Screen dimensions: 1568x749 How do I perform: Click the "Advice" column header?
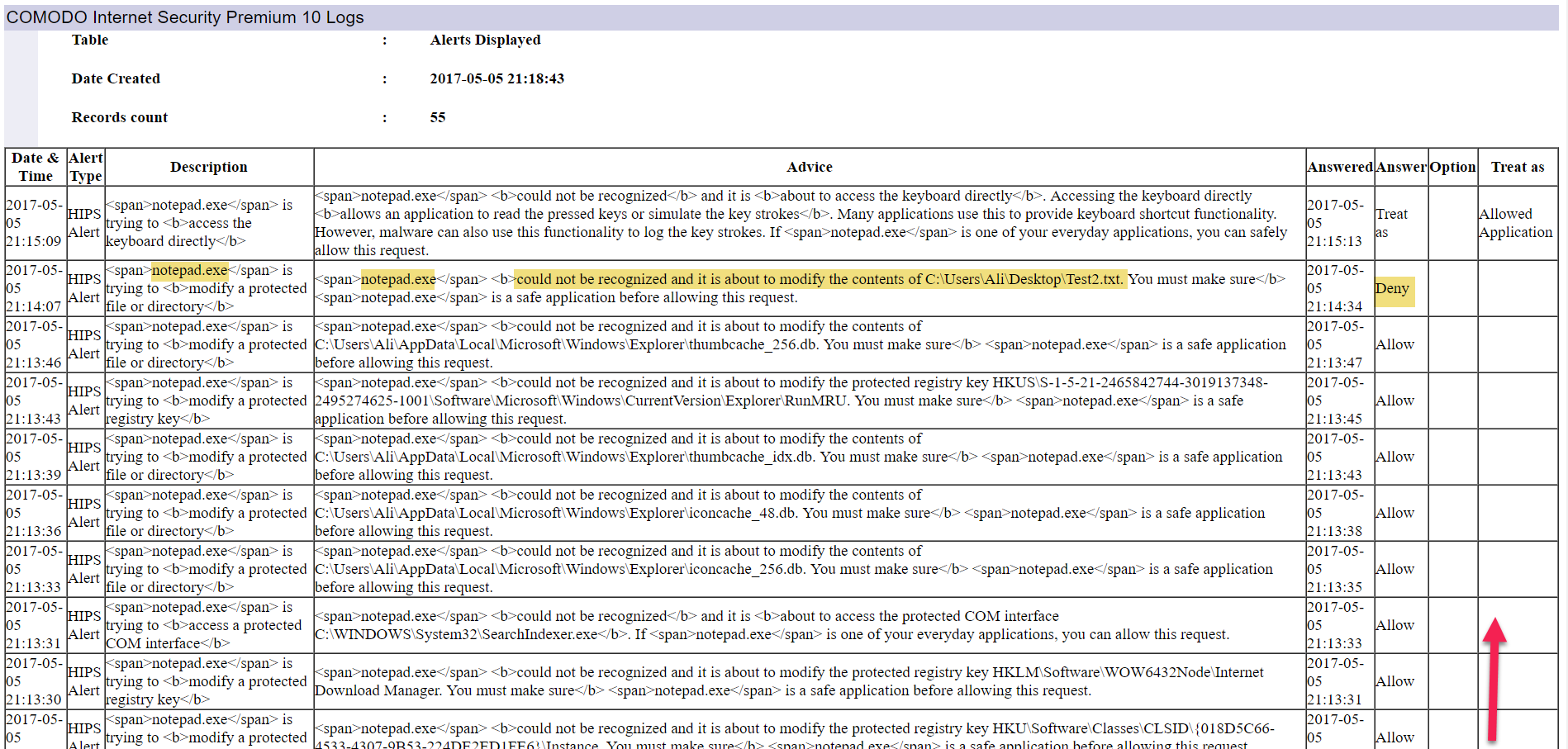[809, 167]
